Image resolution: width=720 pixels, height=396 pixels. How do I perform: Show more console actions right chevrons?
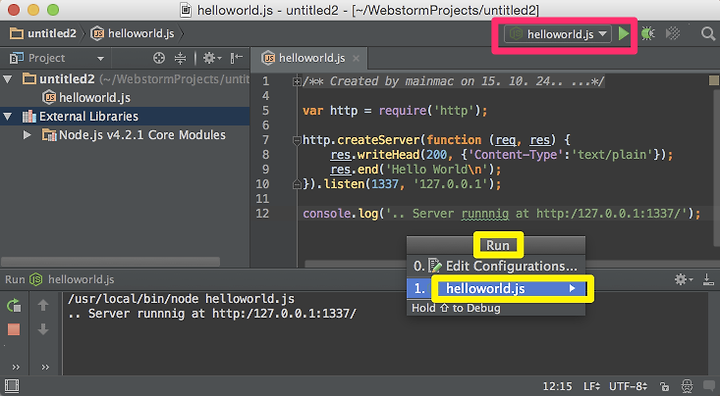coord(45,367)
